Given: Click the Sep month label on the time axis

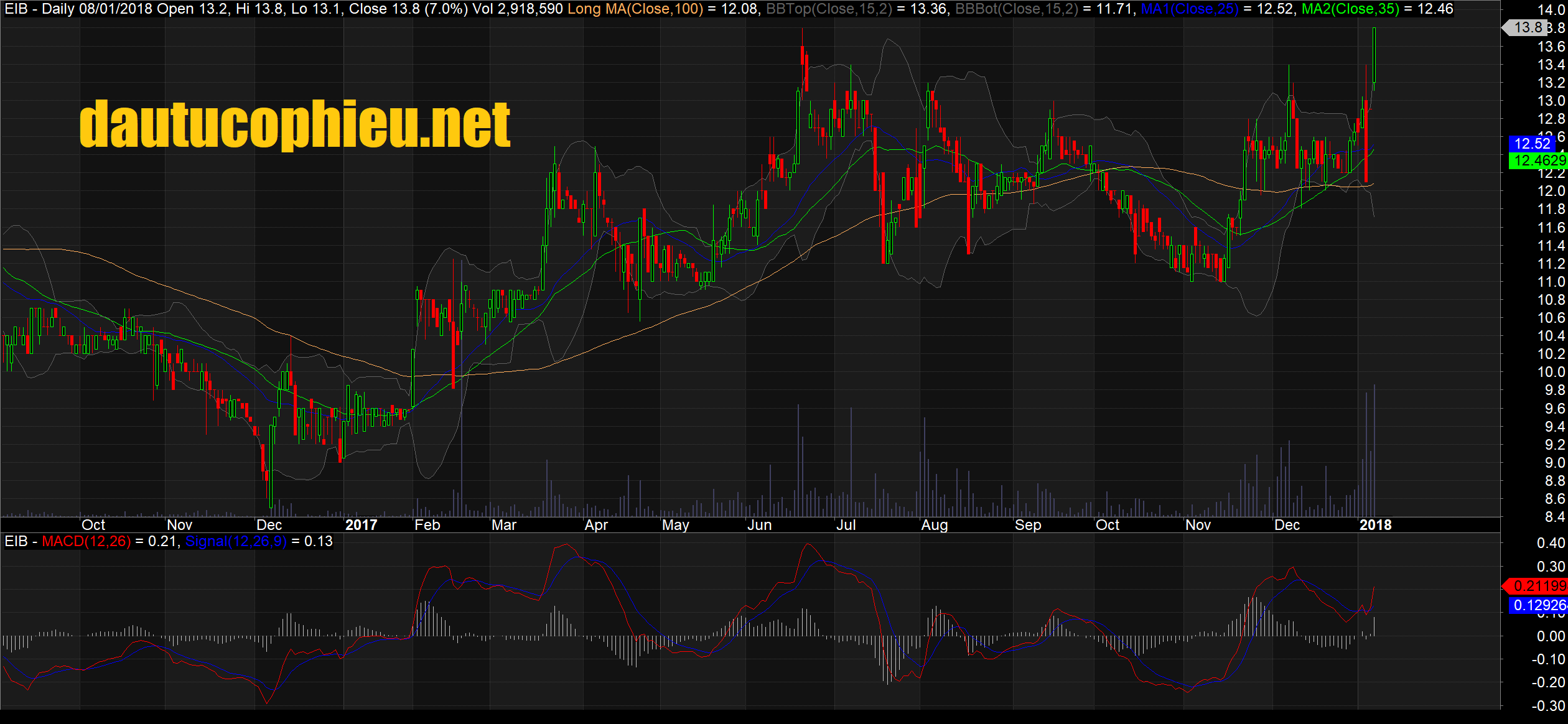Looking at the screenshot, I should click(x=1028, y=525).
